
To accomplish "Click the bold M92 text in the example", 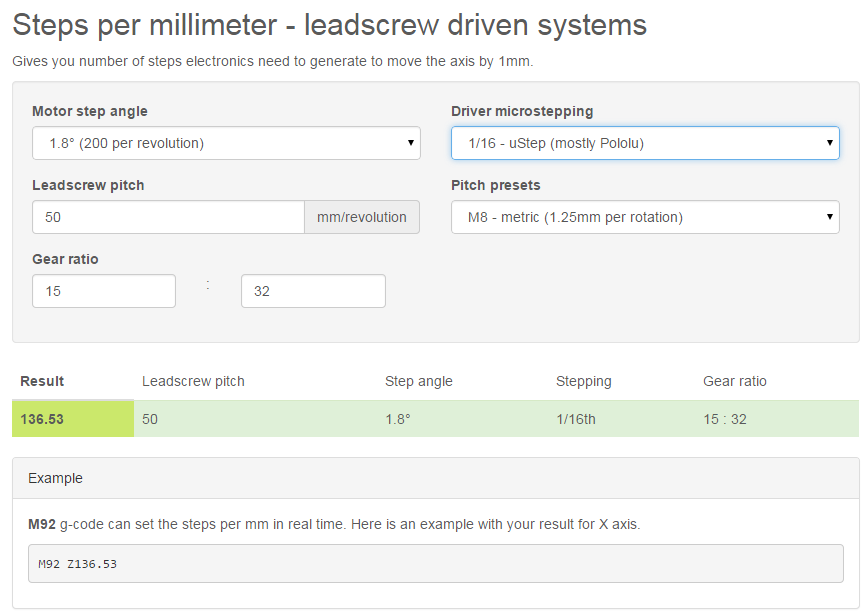I will coord(41,524).
